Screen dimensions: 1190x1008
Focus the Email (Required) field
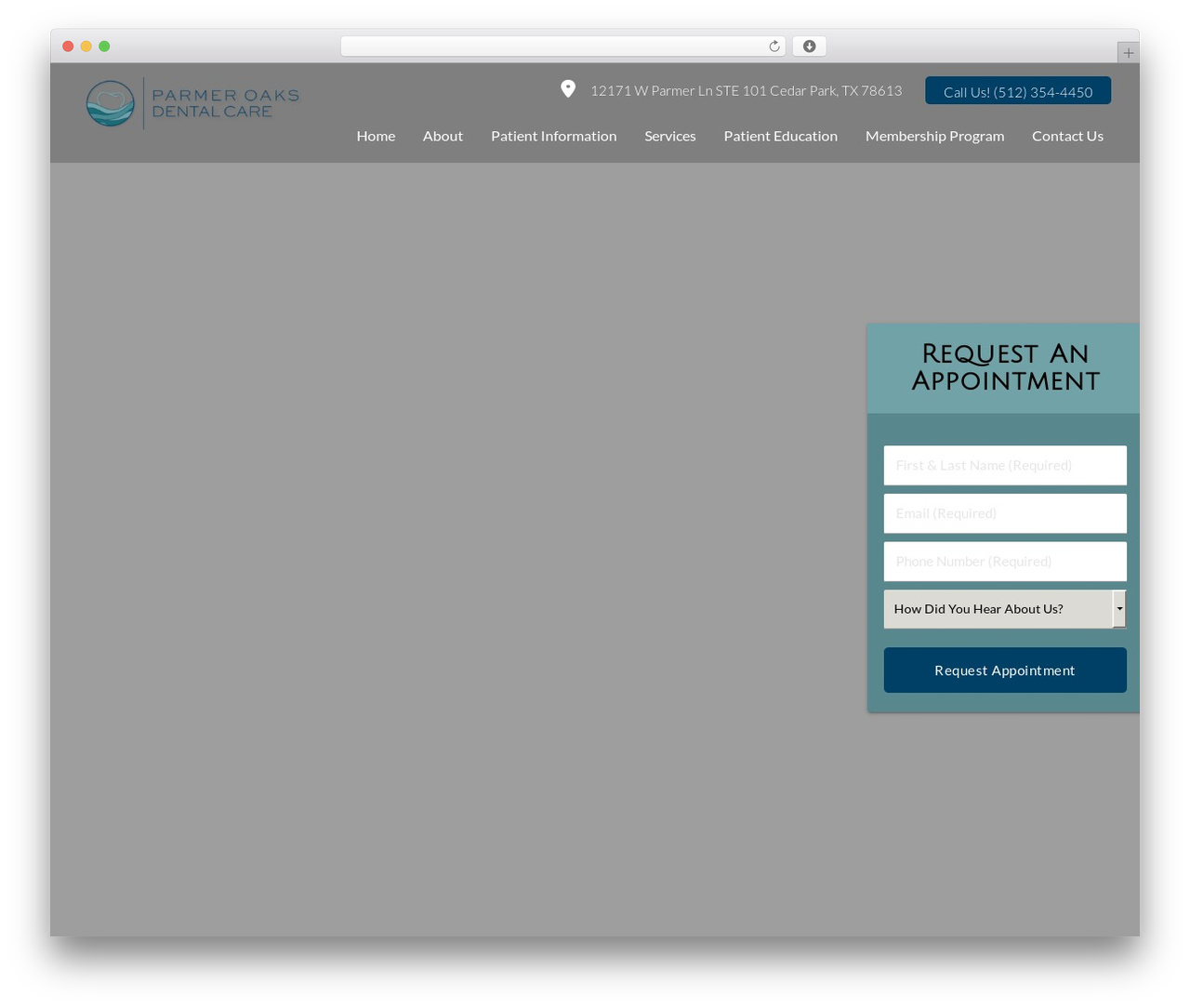tap(1005, 513)
